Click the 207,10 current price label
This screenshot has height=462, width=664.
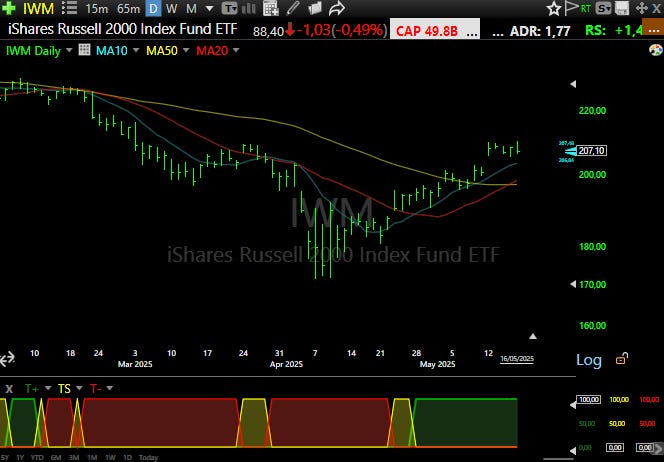coord(592,150)
